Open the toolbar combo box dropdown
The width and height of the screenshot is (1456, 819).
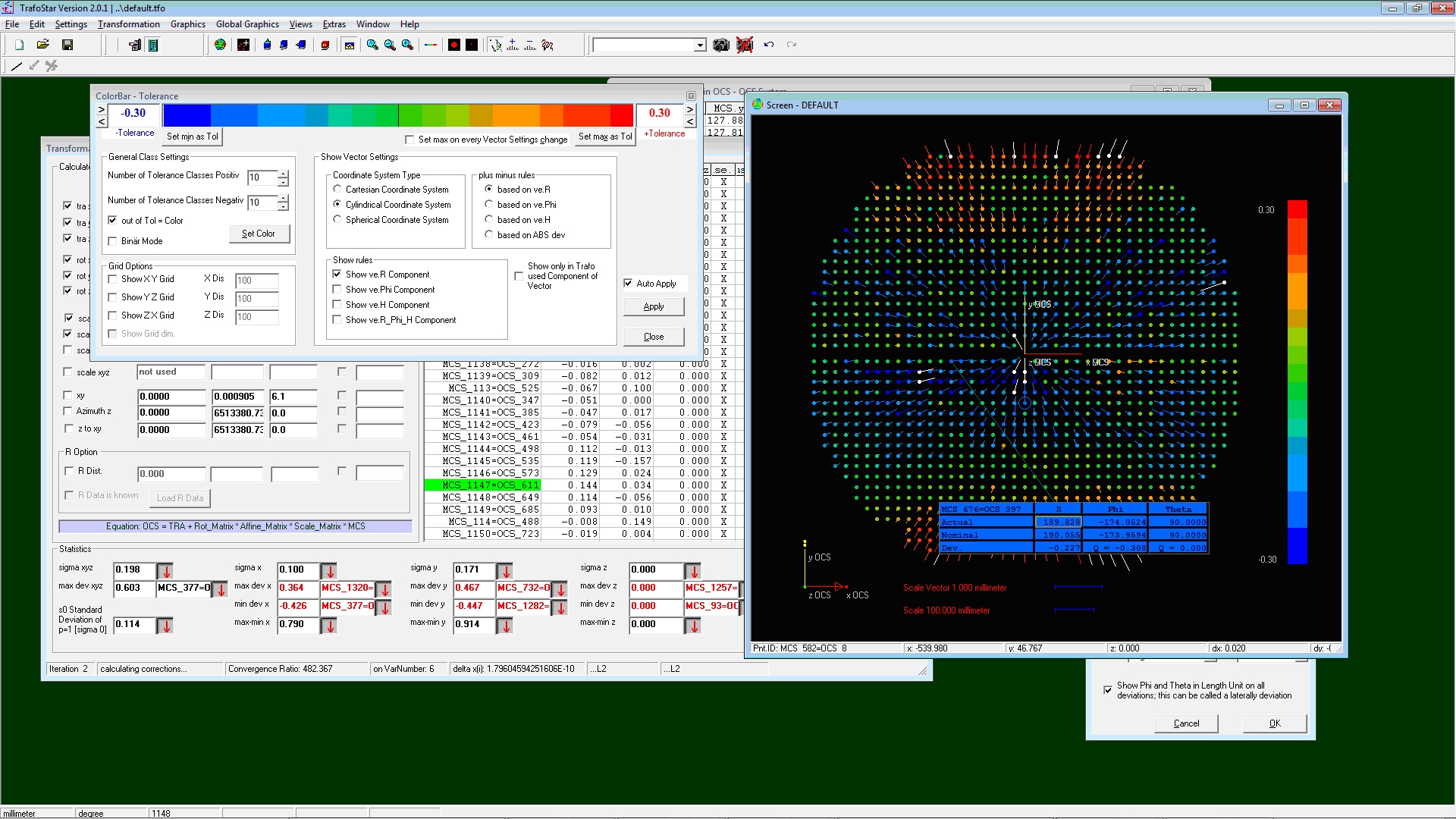click(x=700, y=45)
